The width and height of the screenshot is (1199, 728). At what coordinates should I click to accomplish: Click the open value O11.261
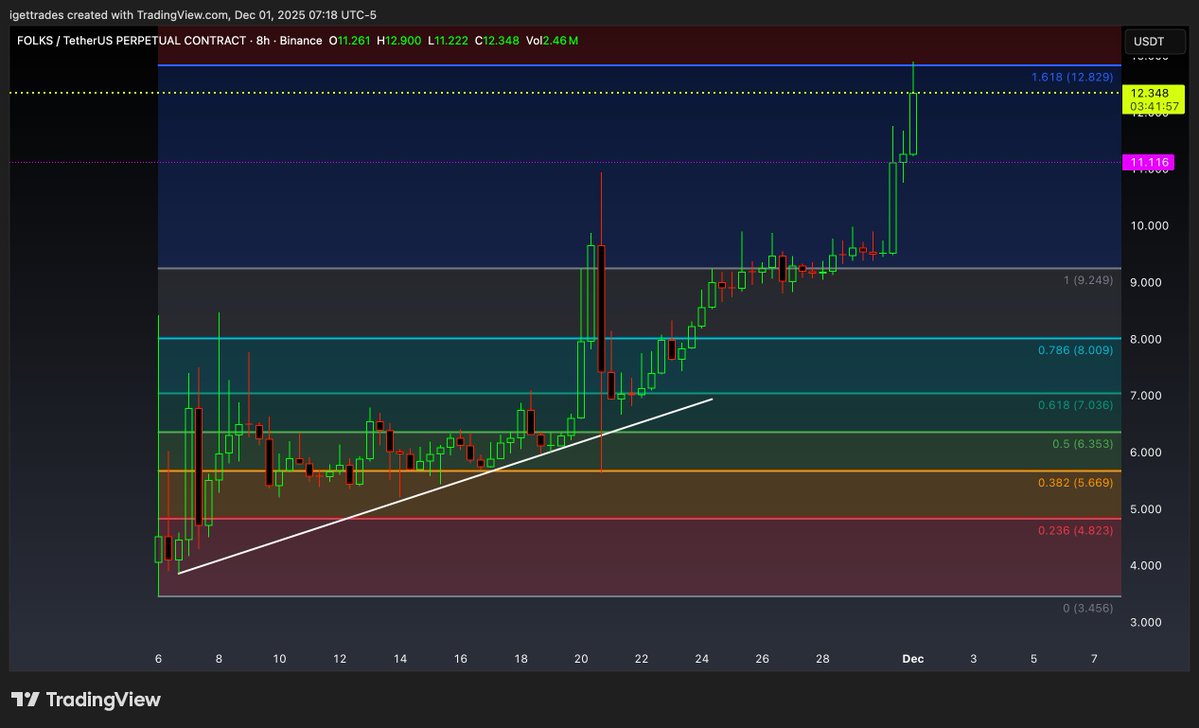point(349,41)
